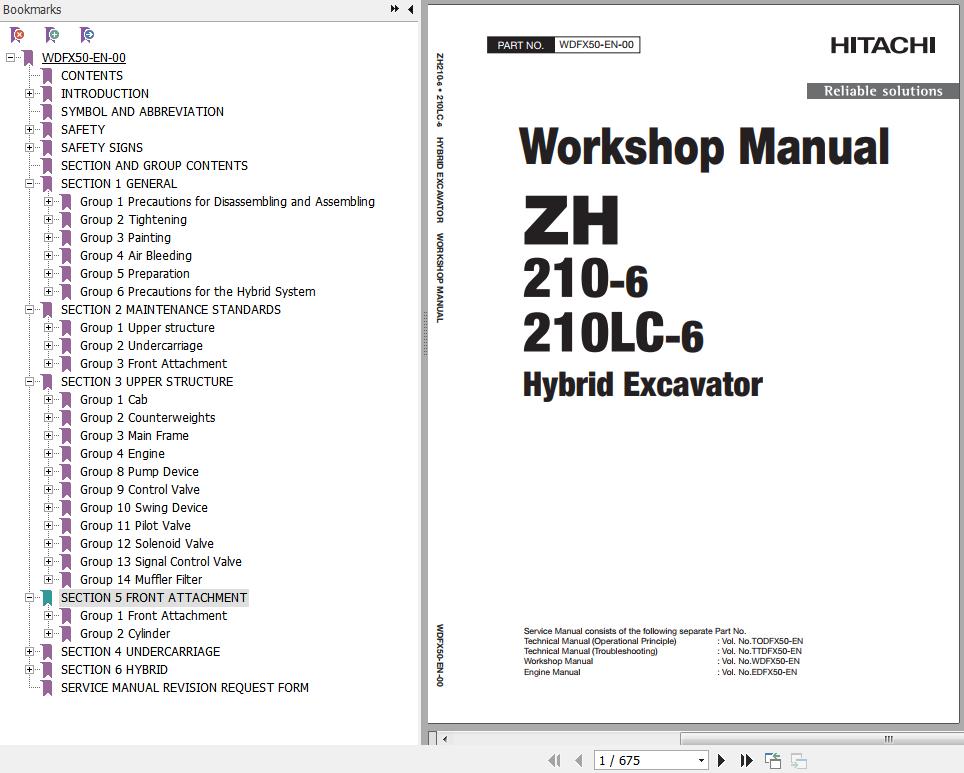964x773 pixels.
Task: Open Group 8 Pump Device bookmark
Action: 139,472
